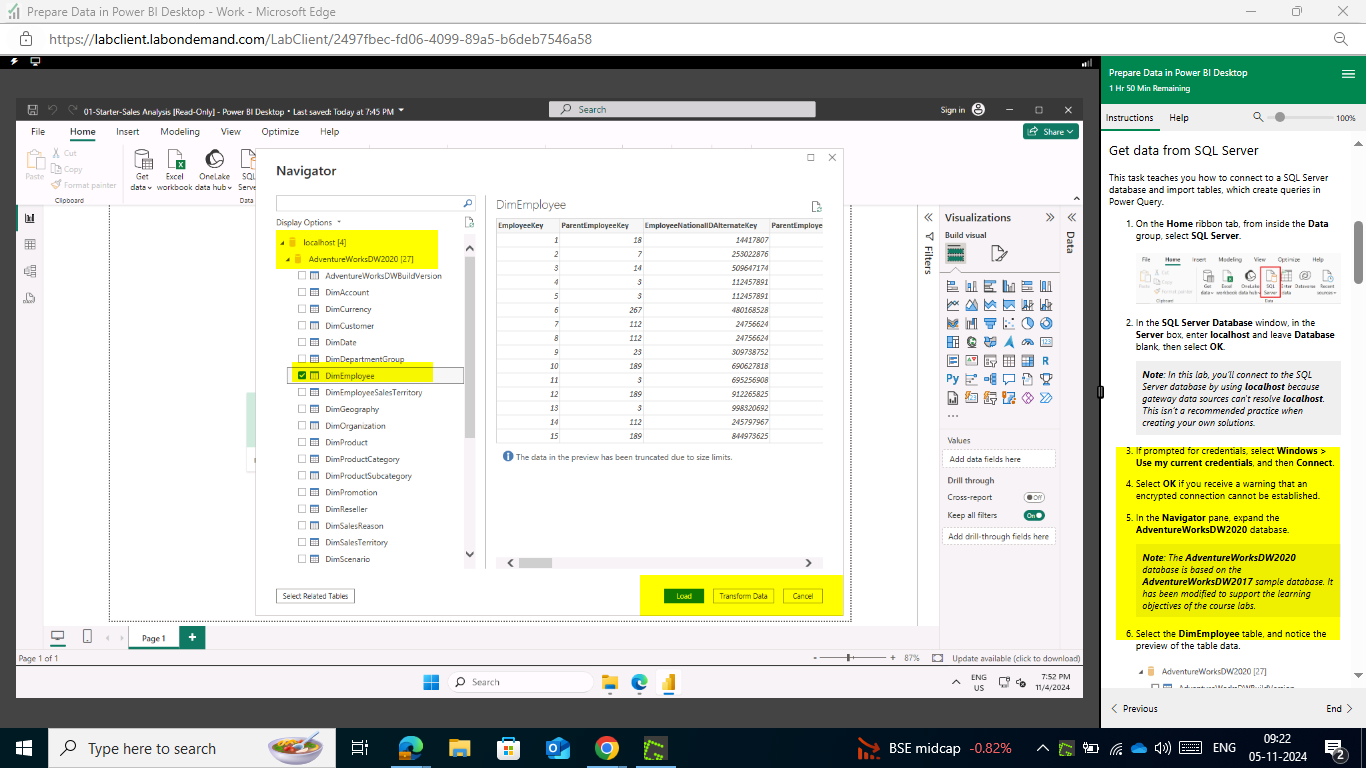Select the treemap visual
1366x768 pixels.
click(x=953, y=342)
